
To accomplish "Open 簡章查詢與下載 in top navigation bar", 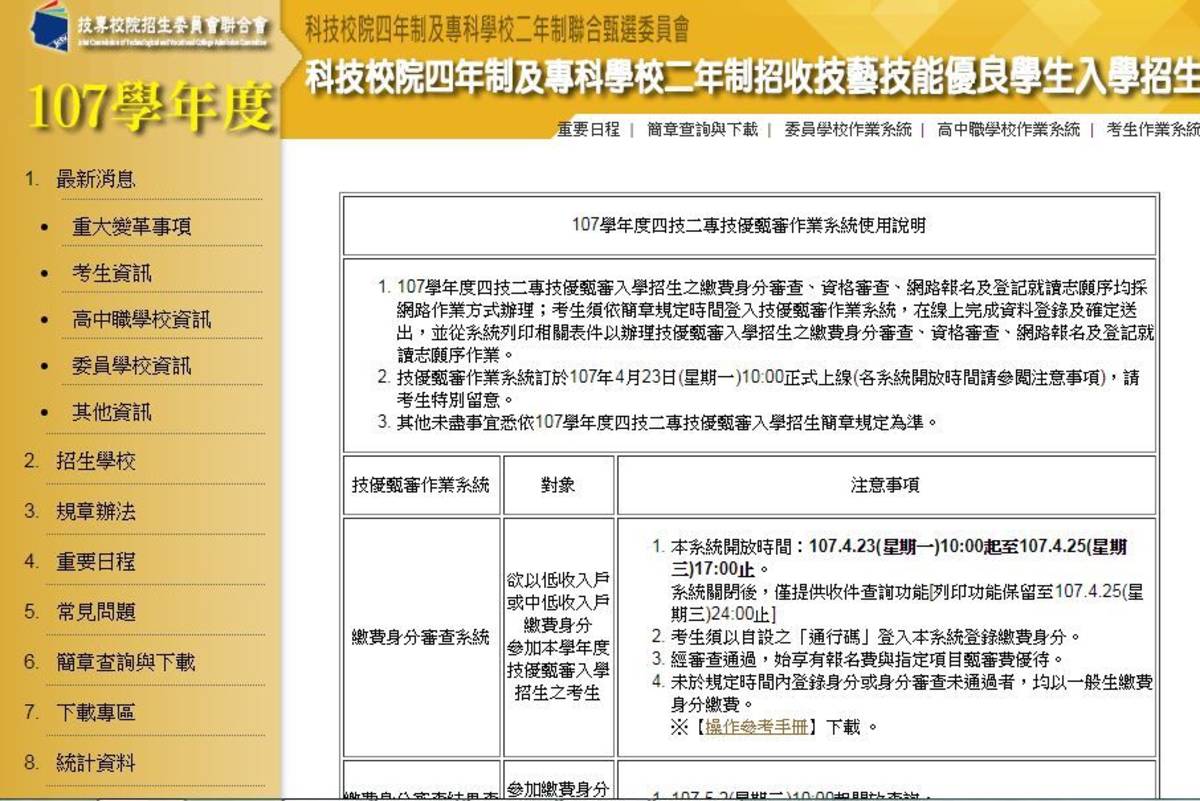I will [702, 130].
